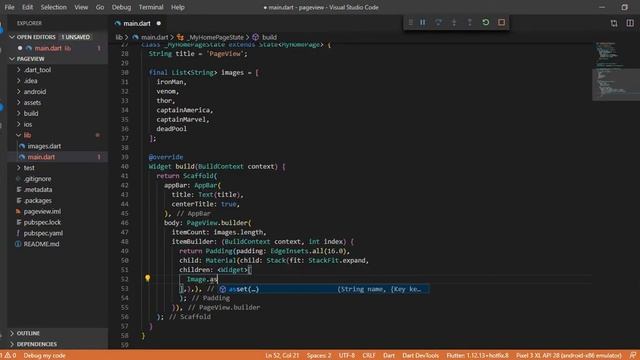Change CRLF line ending setting
Screen dimensions: 640x360
pyautogui.click(x=369, y=356)
